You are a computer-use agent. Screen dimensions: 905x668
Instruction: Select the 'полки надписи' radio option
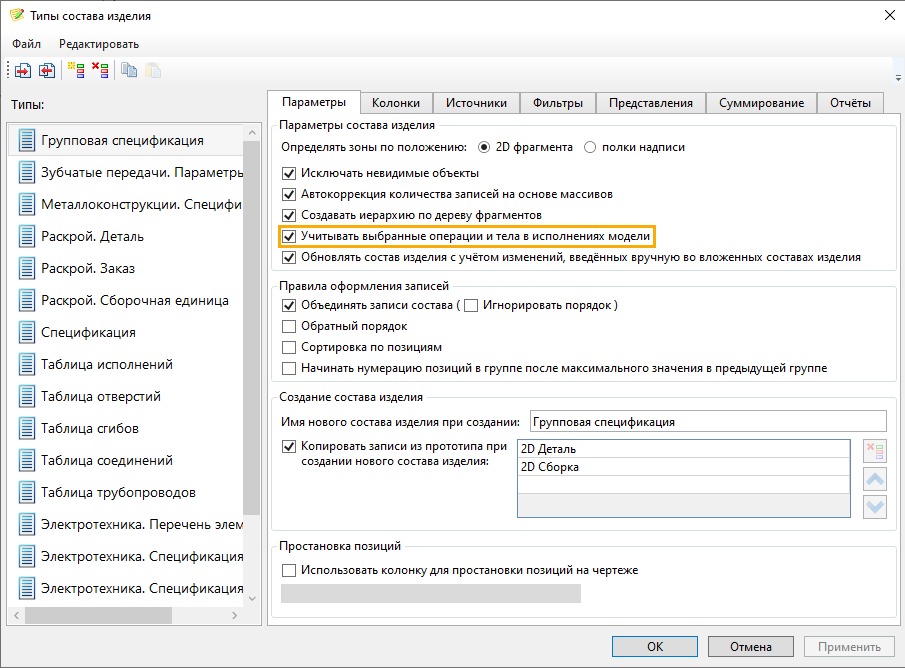tap(590, 147)
